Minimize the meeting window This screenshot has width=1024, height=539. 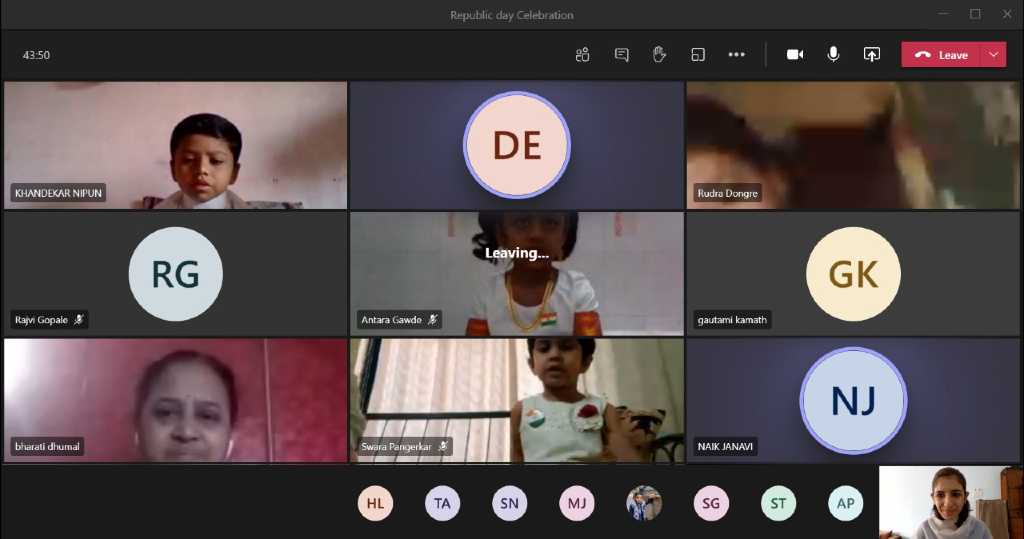tap(943, 14)
